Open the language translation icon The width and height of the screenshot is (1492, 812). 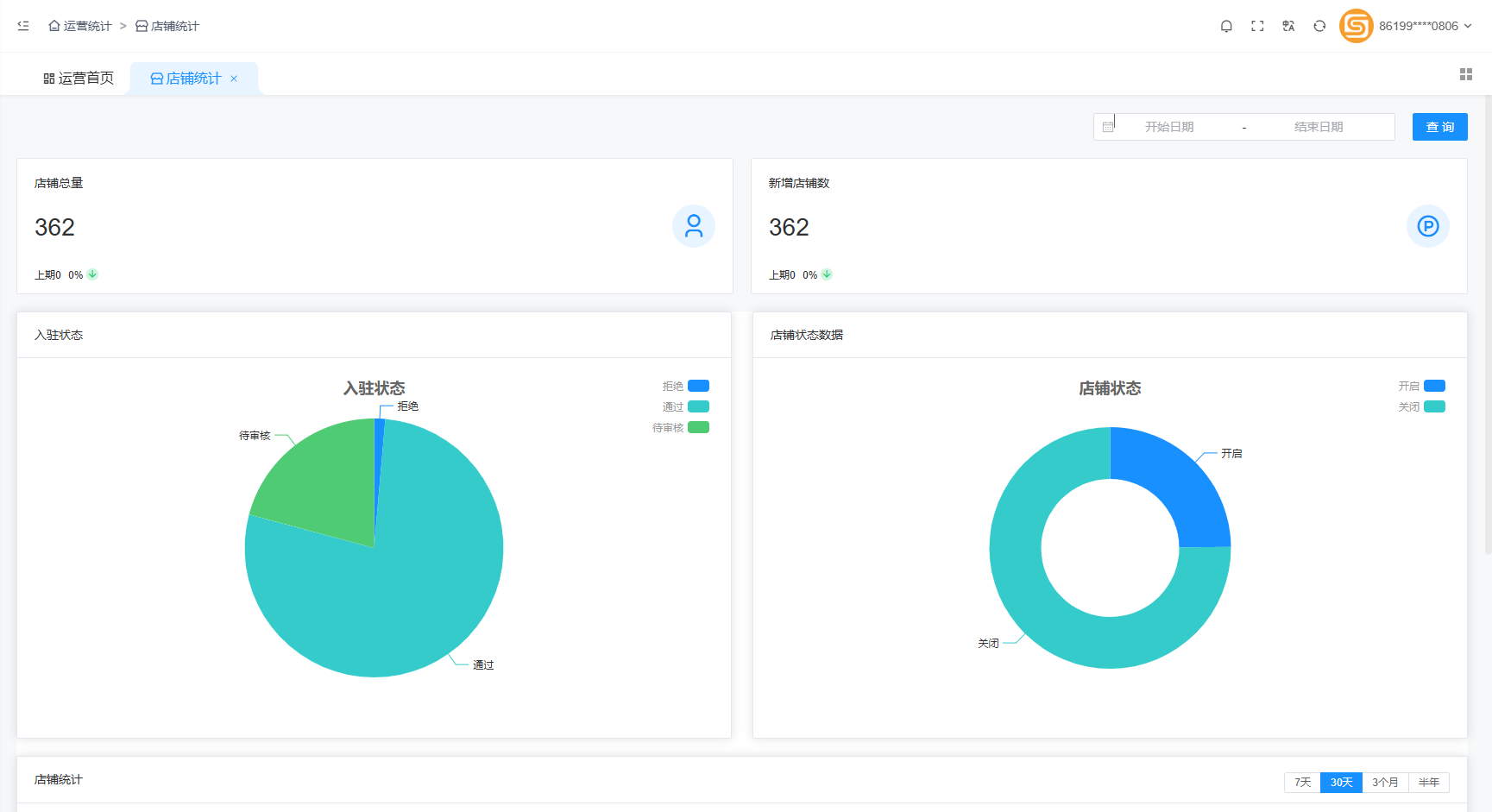pyautogui.click(x=1288, y=26)
